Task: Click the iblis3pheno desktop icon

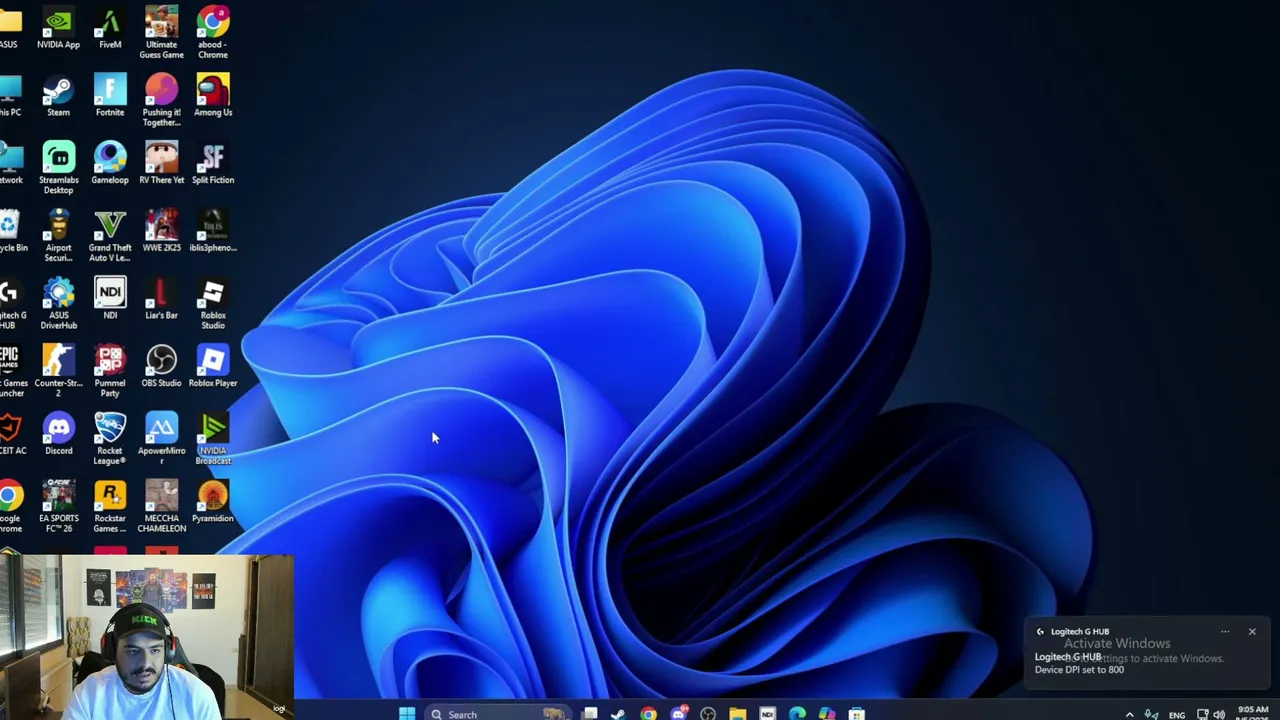Action: pos(213,231)
